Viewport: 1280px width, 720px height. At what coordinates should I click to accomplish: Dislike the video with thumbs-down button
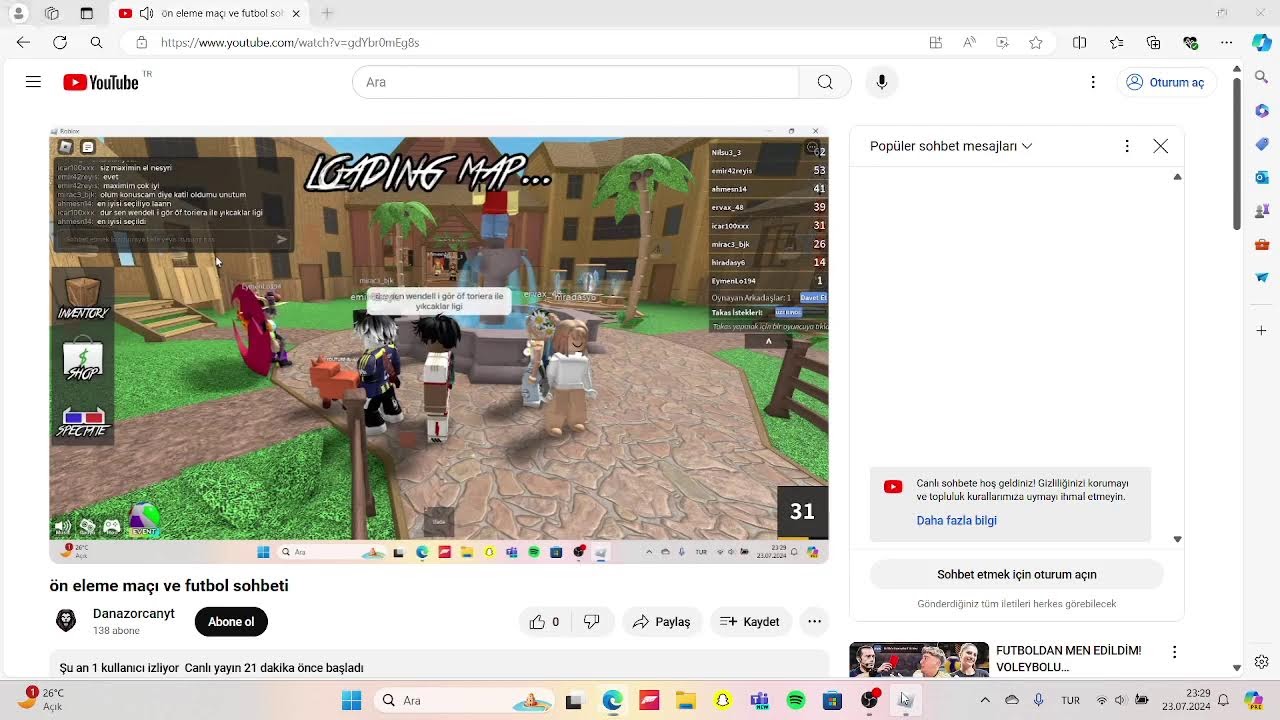point(592,622)
